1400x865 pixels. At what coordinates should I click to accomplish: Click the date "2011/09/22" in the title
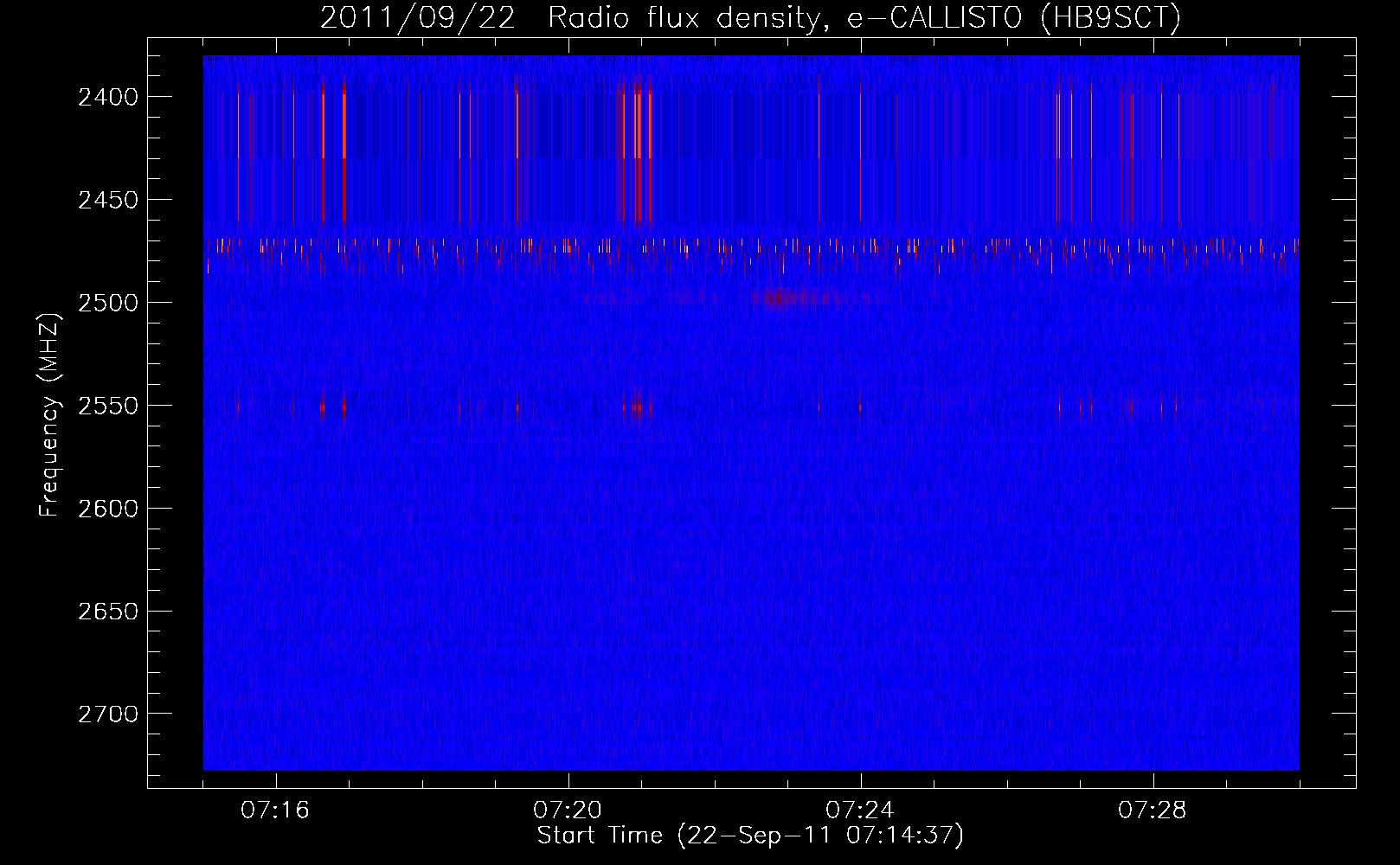click(418, 17)
